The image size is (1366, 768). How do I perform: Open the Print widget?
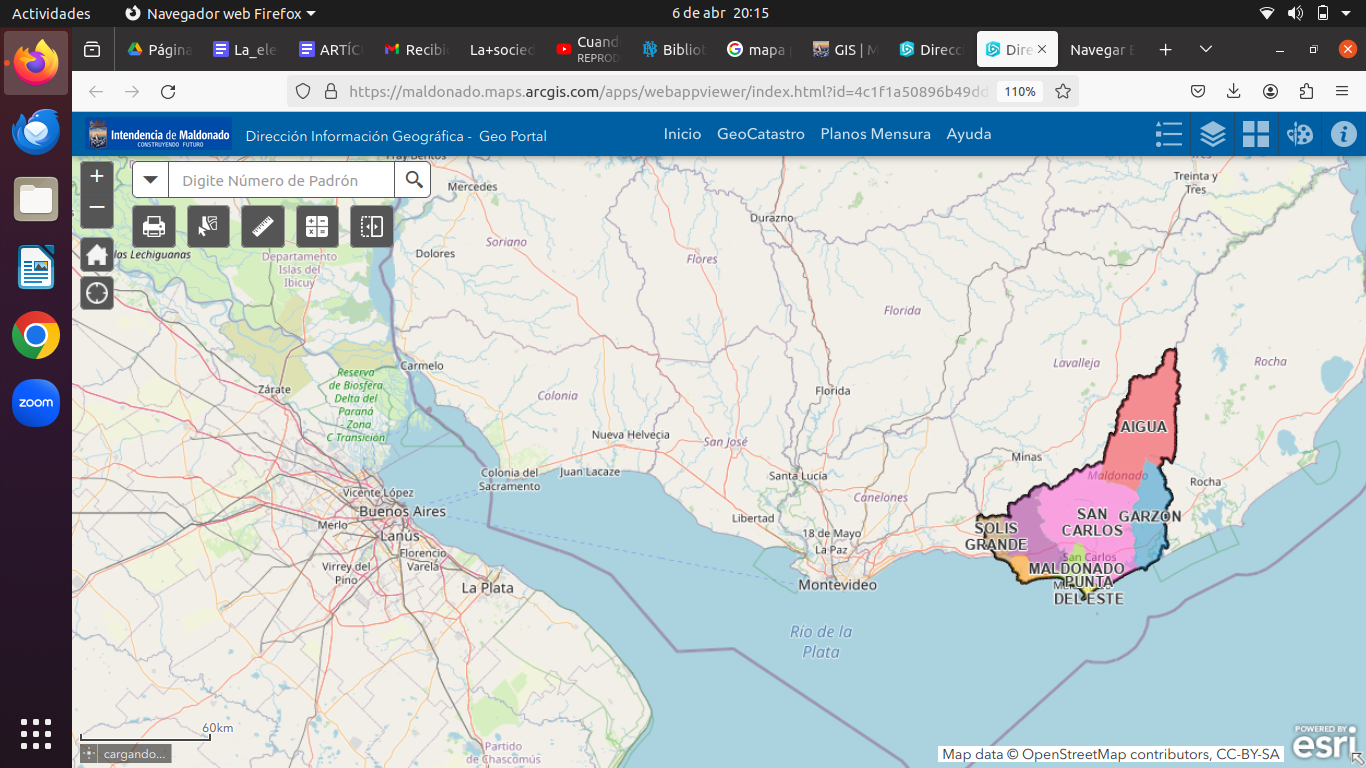154,227
